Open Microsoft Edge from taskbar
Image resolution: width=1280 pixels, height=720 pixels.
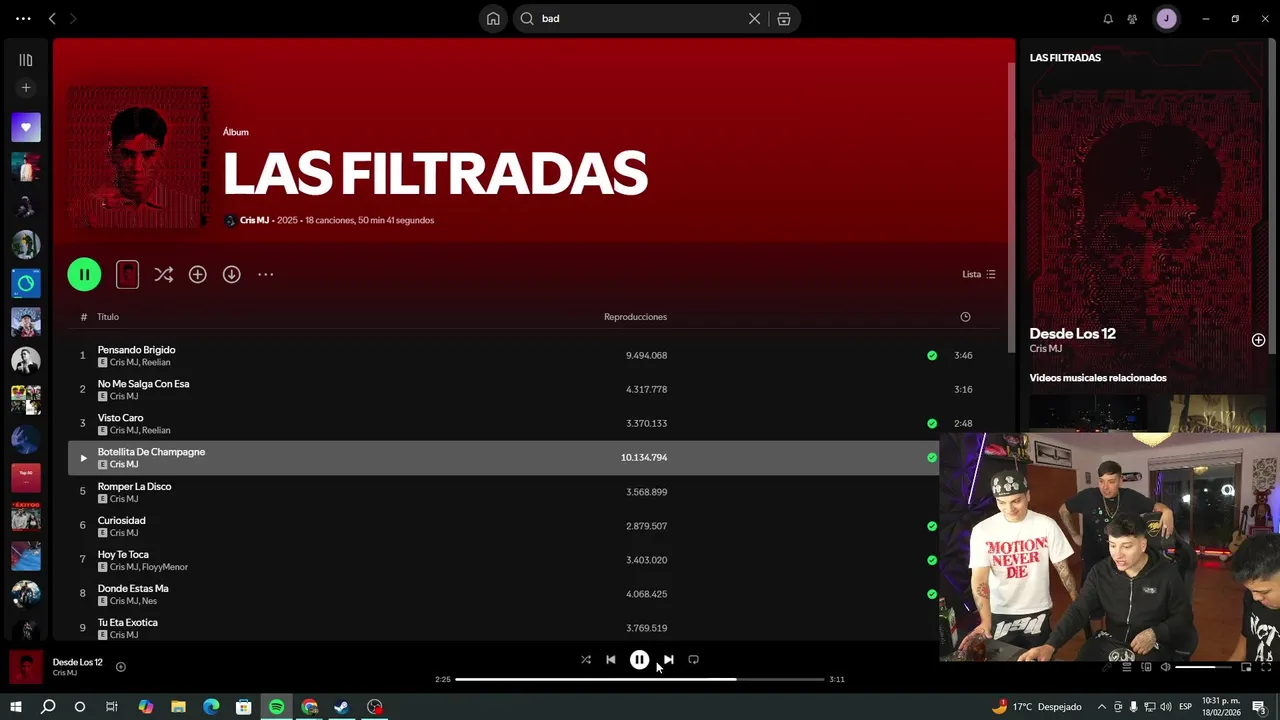coord(211,707)
